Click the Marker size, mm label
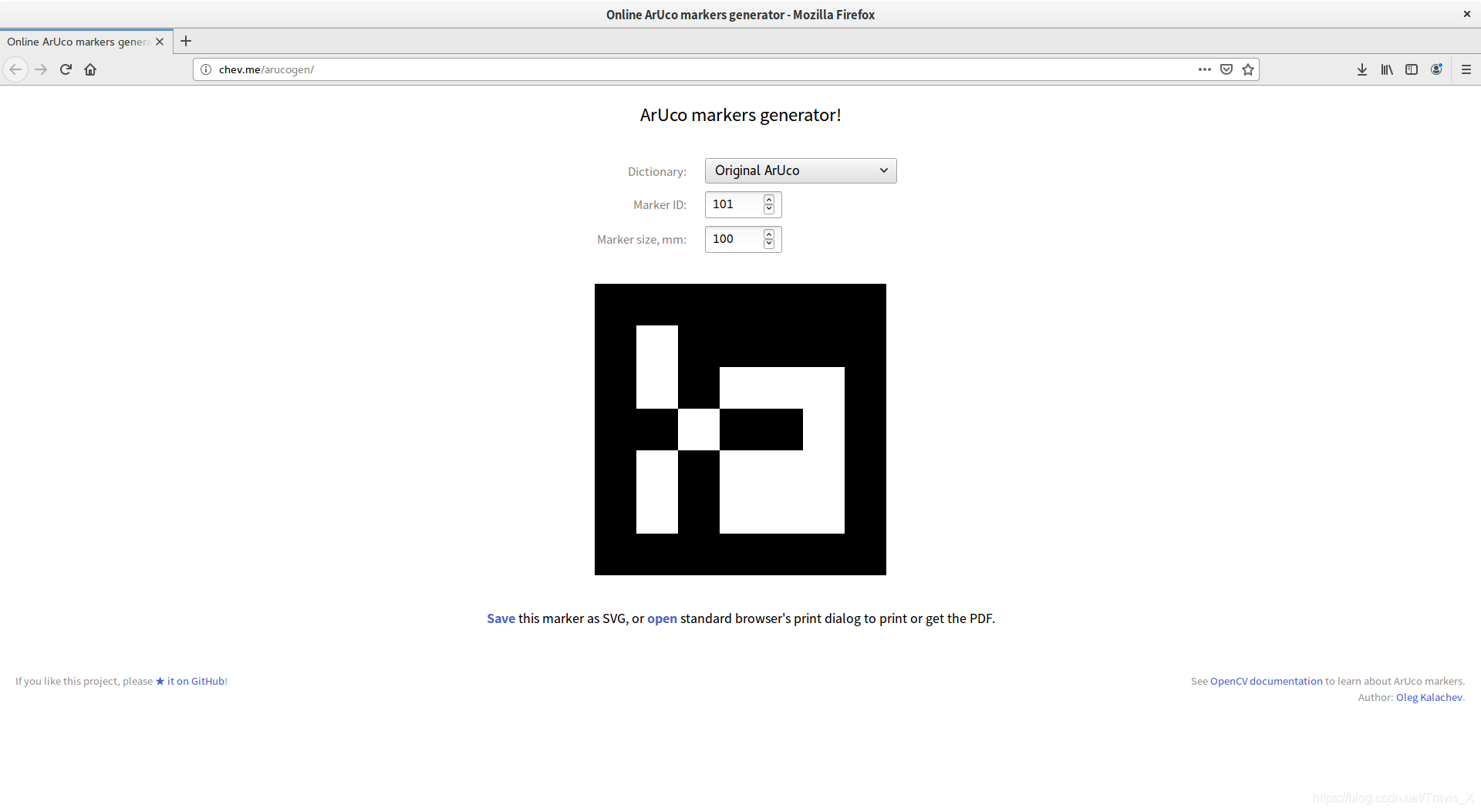This screenshot has width=1481, height=812. tap(642, 240)
